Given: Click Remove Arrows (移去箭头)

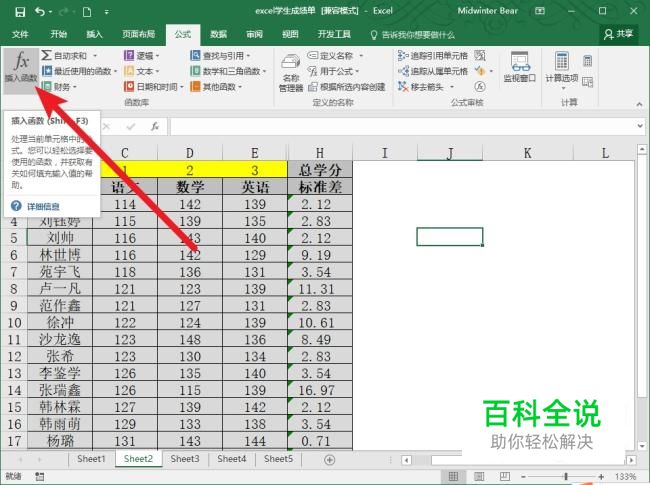Looking at the screenshot, I should point(426,87).
